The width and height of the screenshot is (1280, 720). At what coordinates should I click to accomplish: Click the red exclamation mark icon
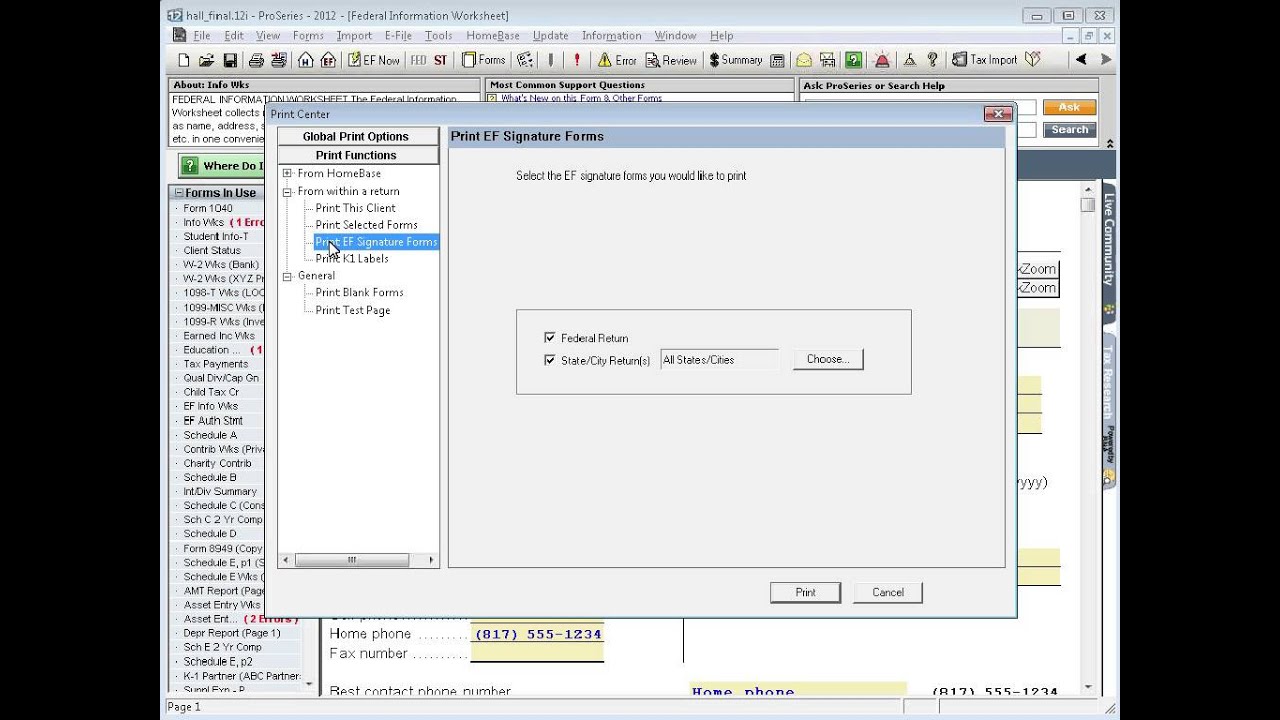pos(577,60)
